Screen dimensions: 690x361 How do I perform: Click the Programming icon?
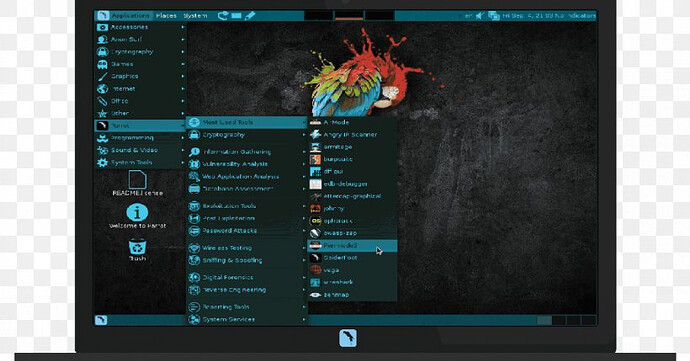[102, 138]
